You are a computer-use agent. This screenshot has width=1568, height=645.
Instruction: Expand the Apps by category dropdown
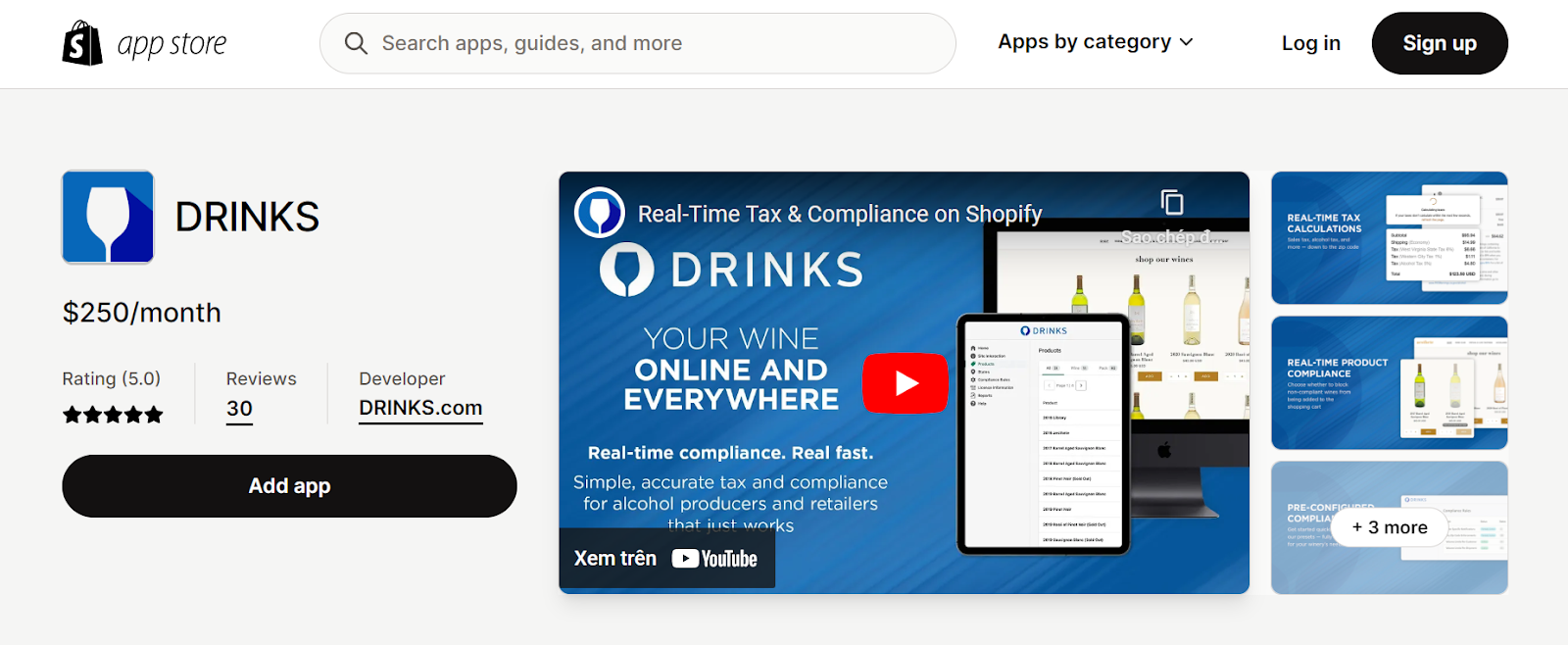[x=1096, y=42]
